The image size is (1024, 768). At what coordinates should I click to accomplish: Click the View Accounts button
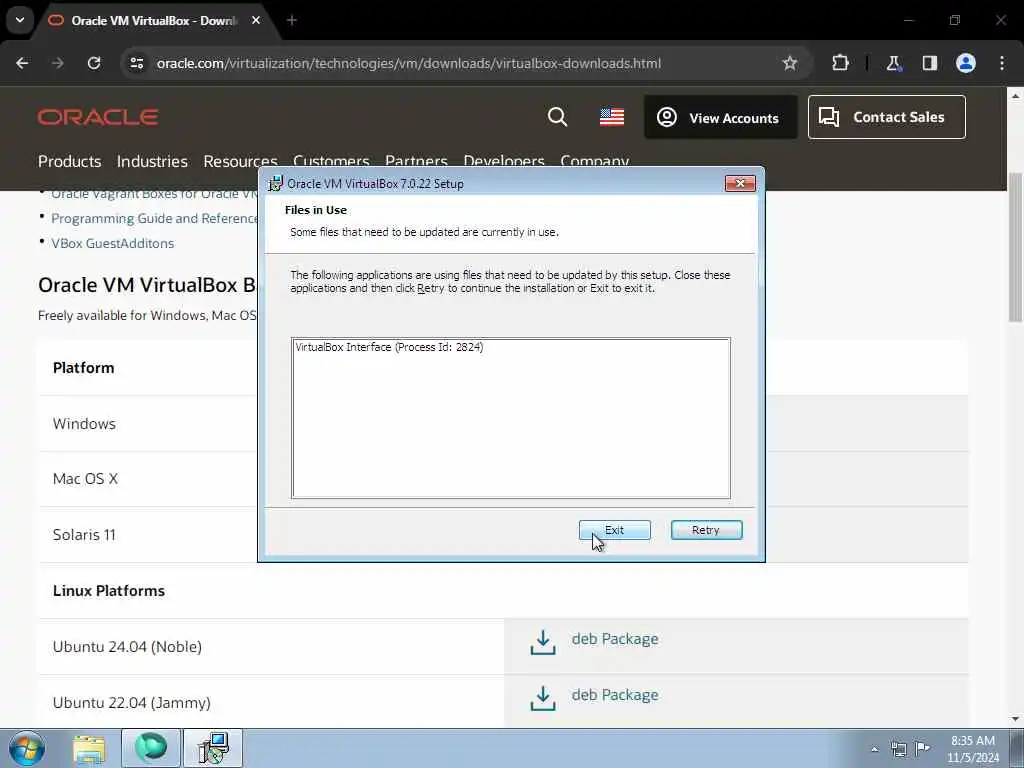point(720,117)
